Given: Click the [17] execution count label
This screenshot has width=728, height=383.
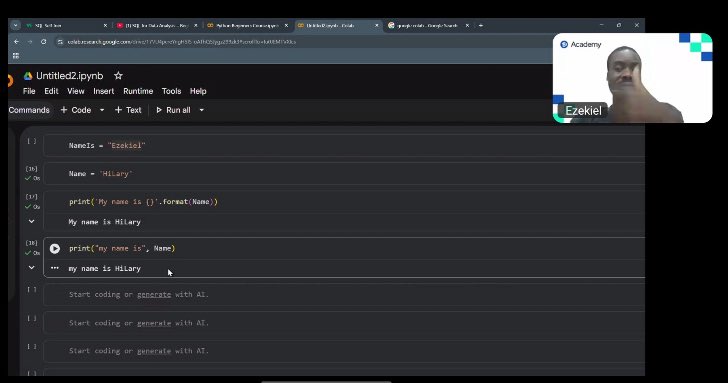Looking at the screenshot, I should click(32, 197).
